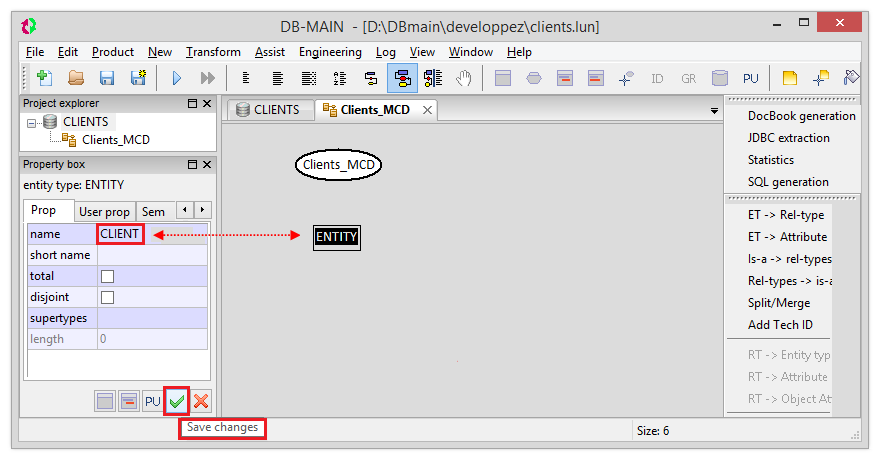878x458 pixels.
Task: Click the Save floppy disk icon
Action: [106, 78]
